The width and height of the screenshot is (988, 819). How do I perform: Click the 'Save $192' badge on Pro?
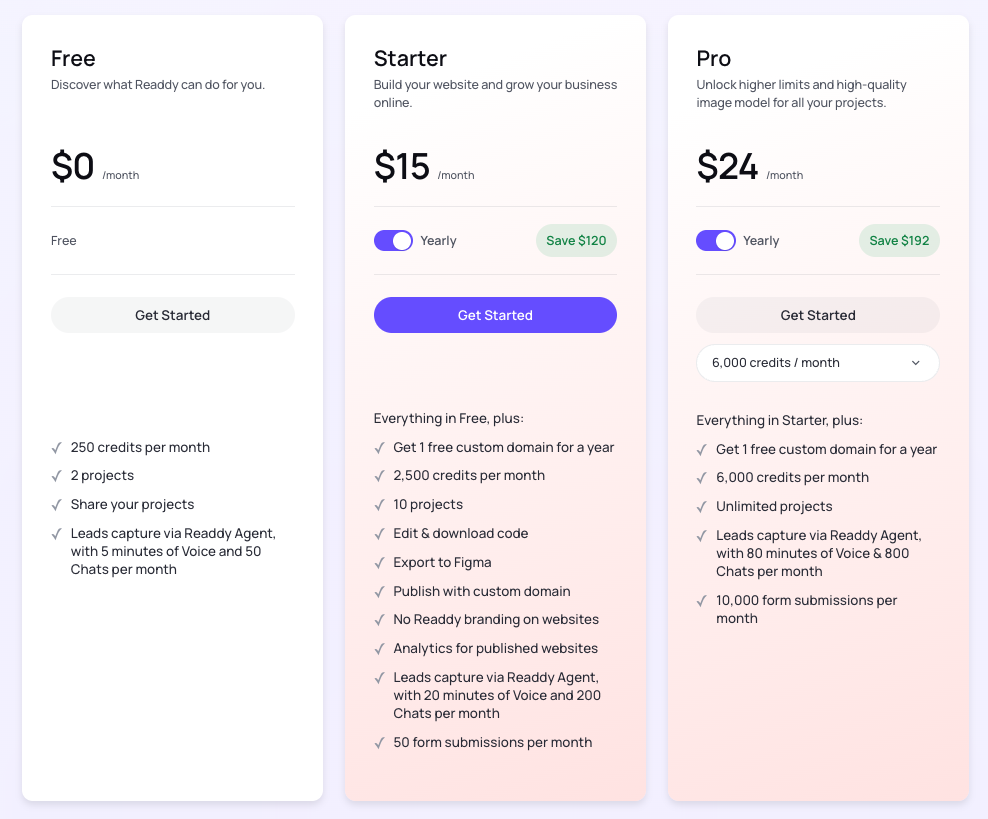[899, 241]
